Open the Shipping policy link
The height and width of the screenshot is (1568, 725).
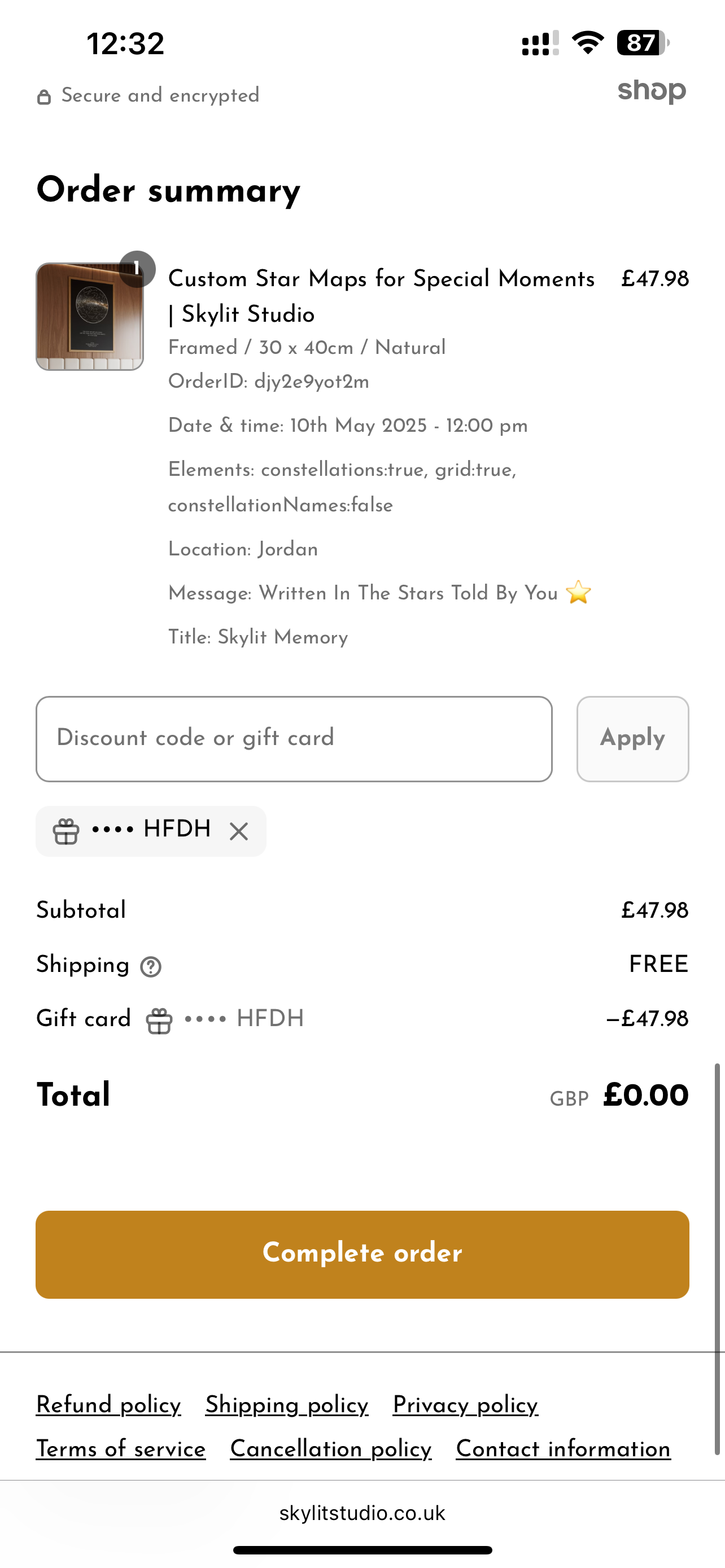(287, 1405)
